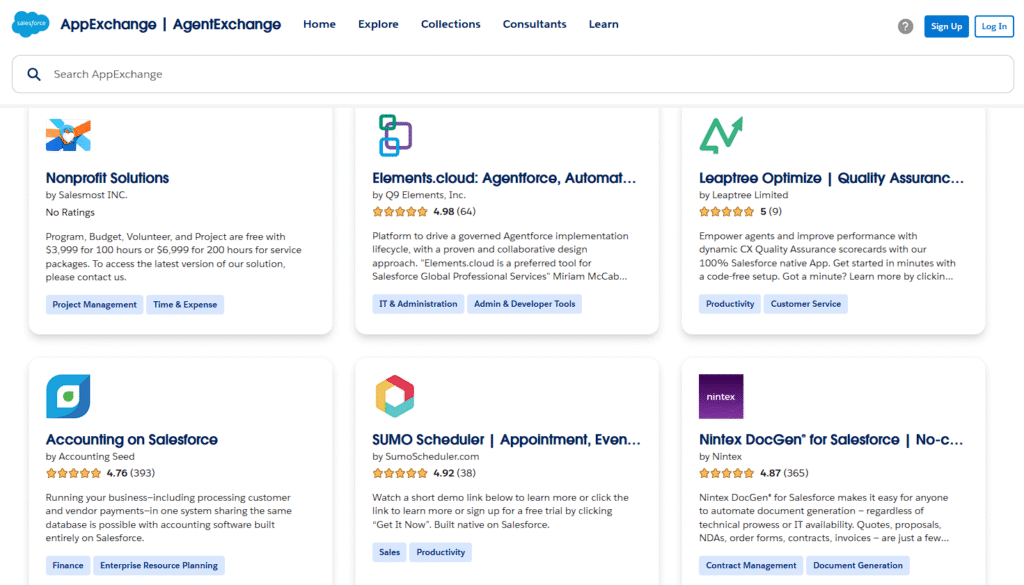This screenshot has width=1024, height=585.
Task: Open the Accounting on Salesforce listing title
Action: pyautogui.click(x=131, y=439)
